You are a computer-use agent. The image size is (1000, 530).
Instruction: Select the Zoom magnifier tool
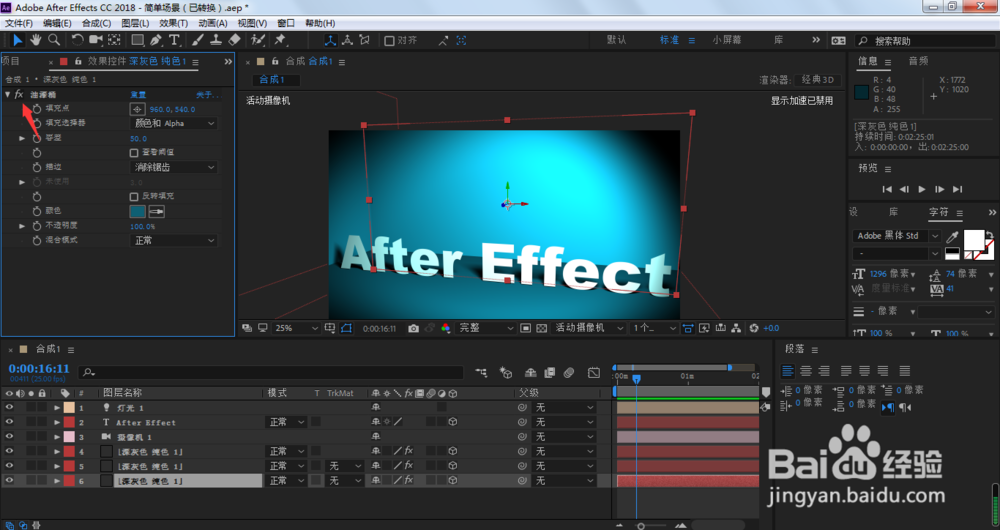[x=54, y=40]
